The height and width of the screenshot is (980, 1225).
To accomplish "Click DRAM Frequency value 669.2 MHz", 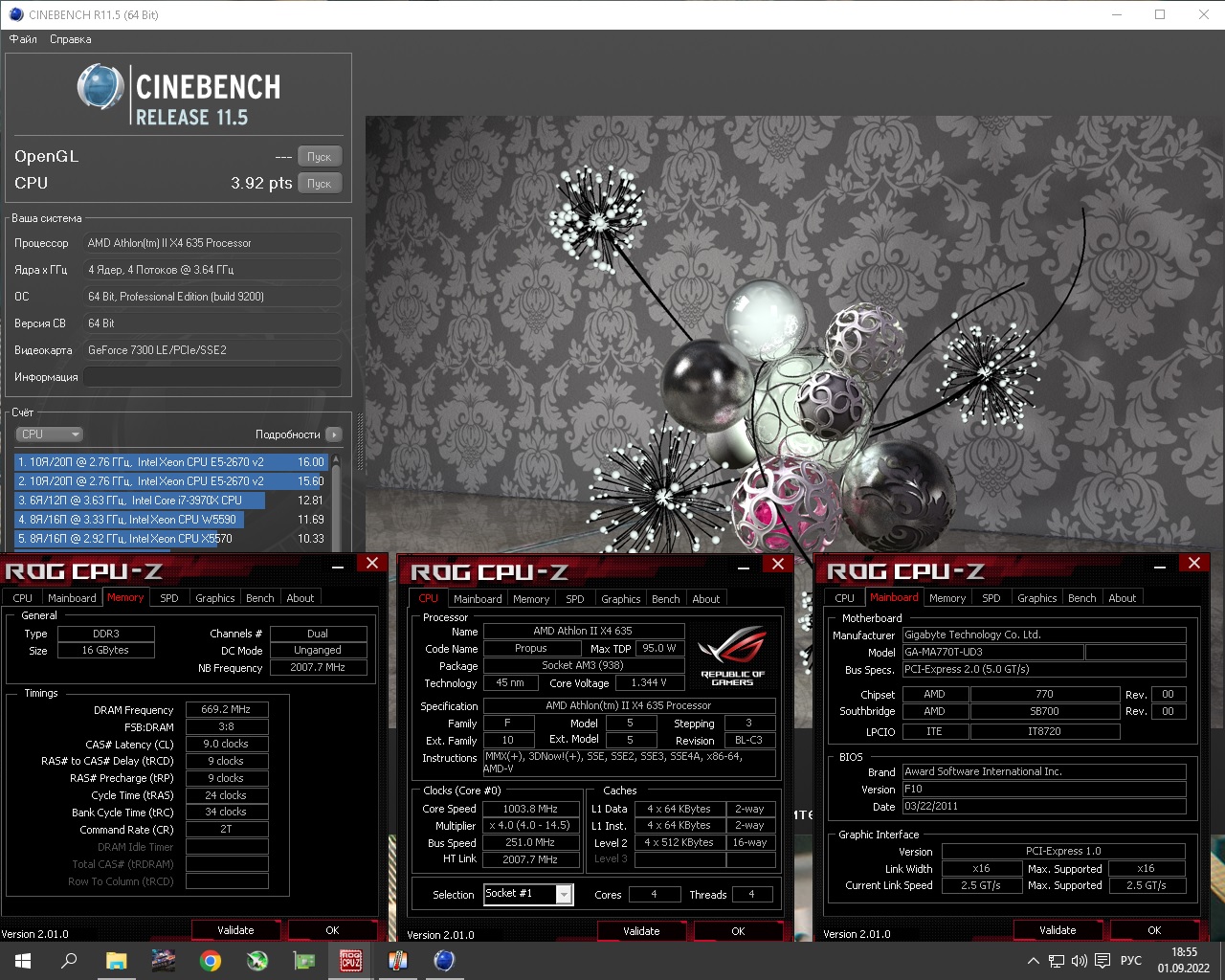I will pos(227,710).
